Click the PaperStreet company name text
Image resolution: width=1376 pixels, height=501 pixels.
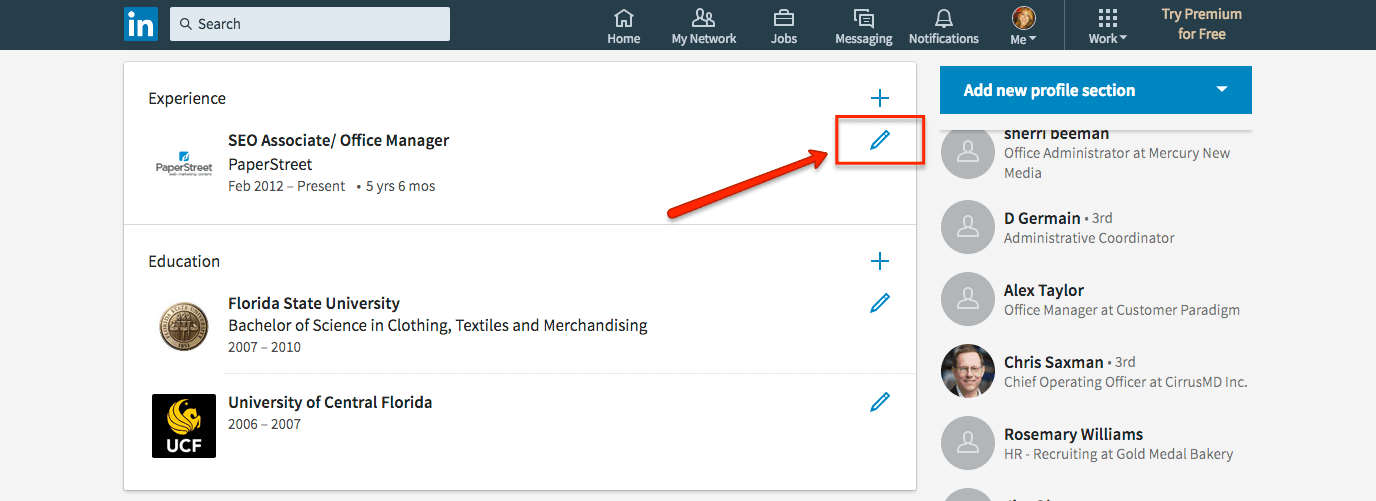click(270, 164)
